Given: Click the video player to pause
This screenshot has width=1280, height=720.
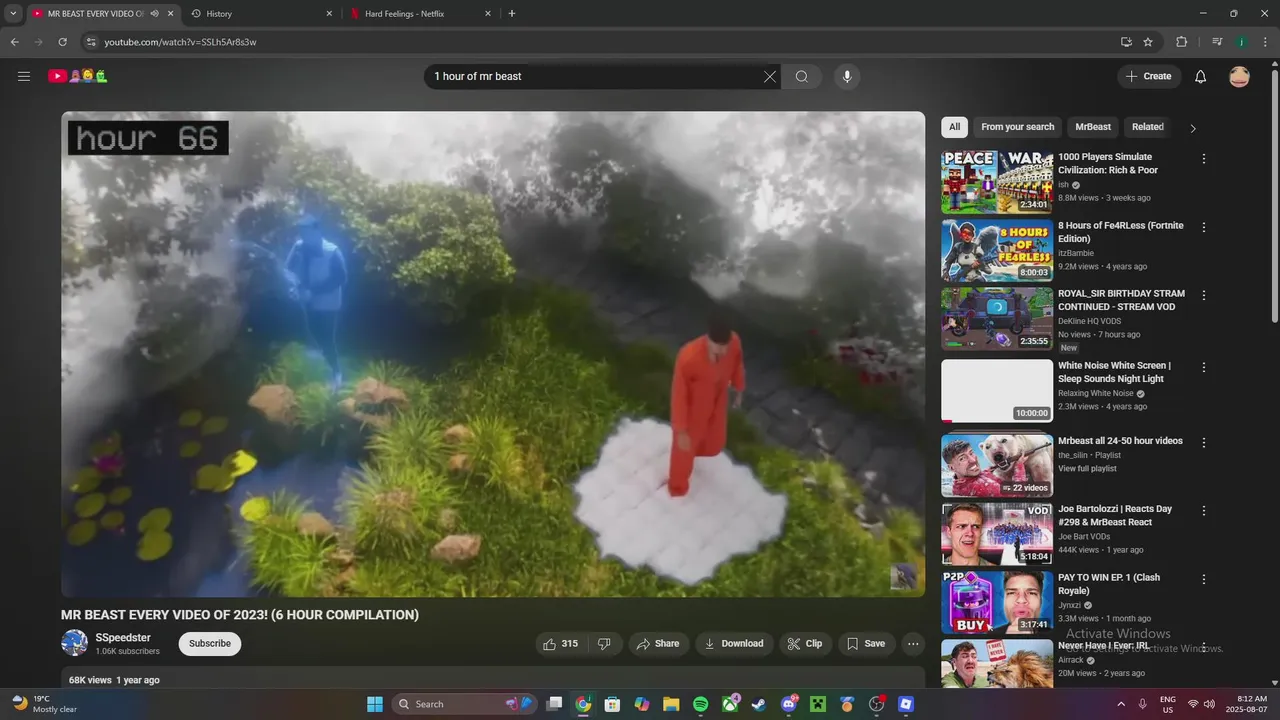Looking at the screenshot, I should (493, 354).
